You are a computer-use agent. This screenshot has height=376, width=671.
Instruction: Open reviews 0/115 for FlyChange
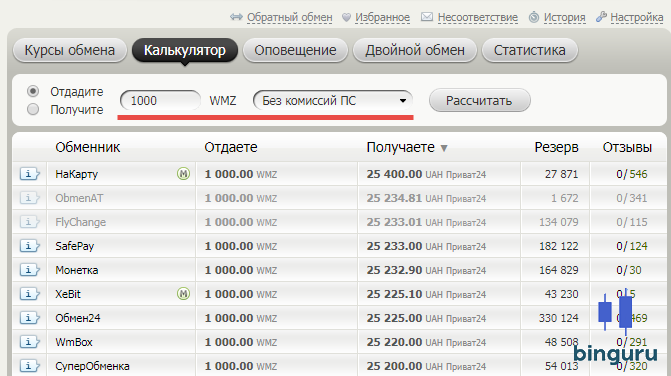click(632, 222)
